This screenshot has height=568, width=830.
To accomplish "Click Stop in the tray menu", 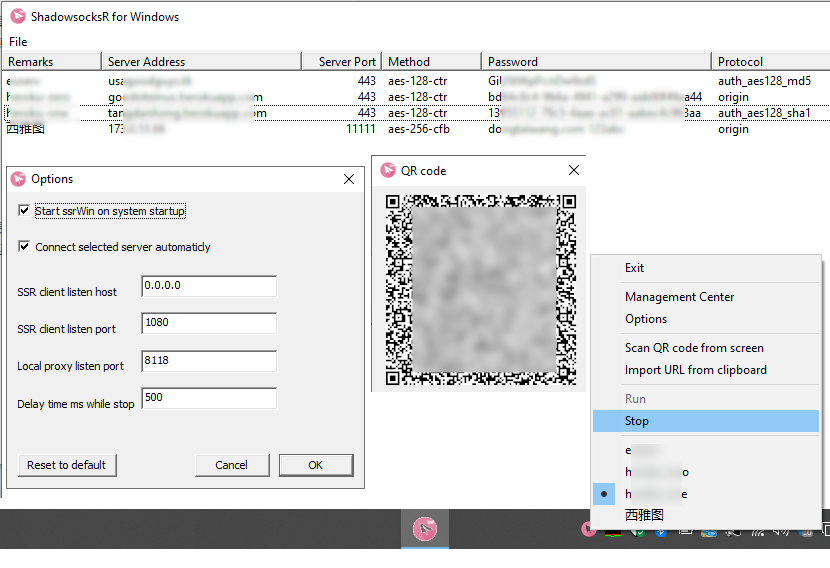I will (706, 421).
